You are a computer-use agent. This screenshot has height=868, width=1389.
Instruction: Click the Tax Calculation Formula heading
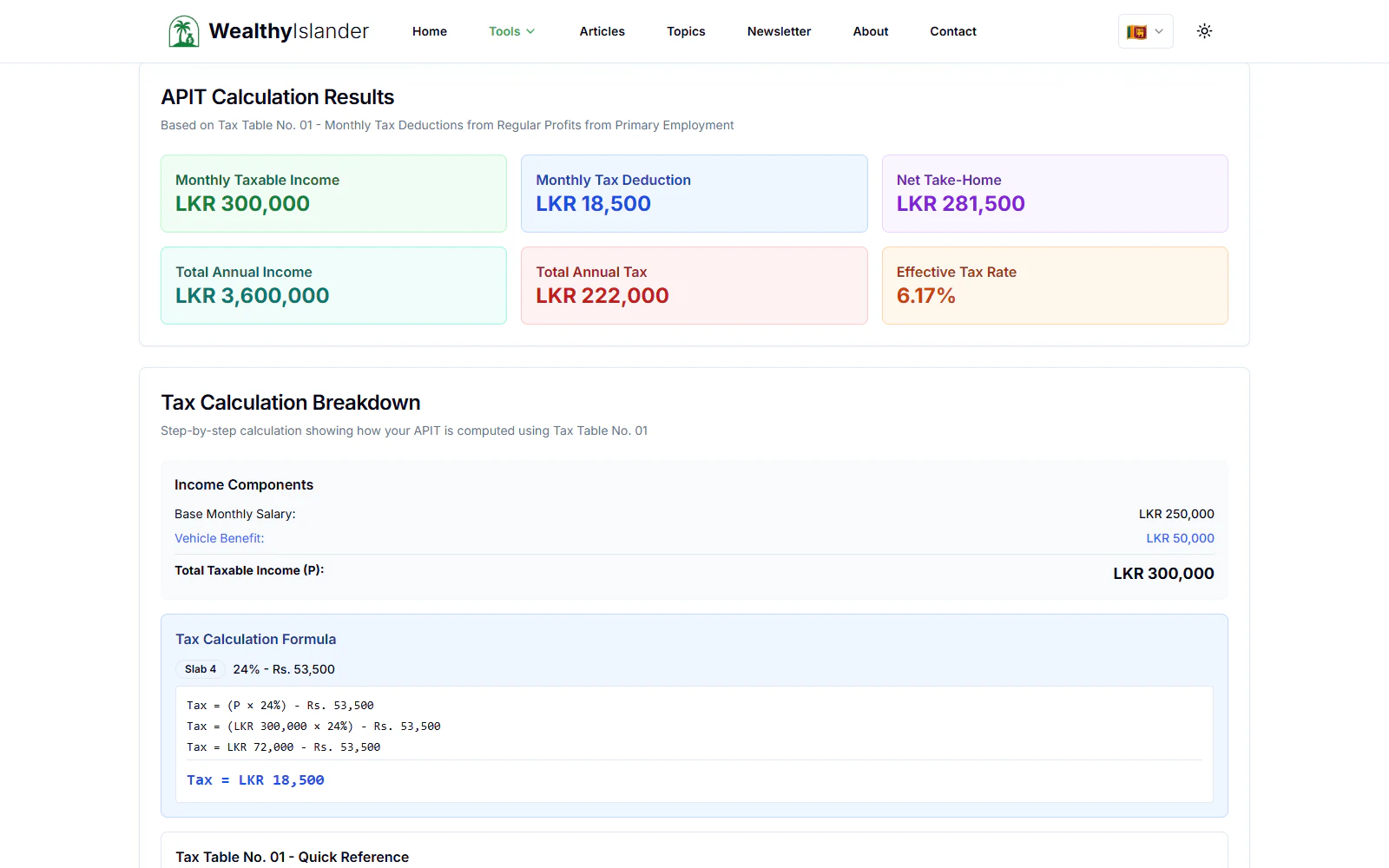(x=256, y=640)
